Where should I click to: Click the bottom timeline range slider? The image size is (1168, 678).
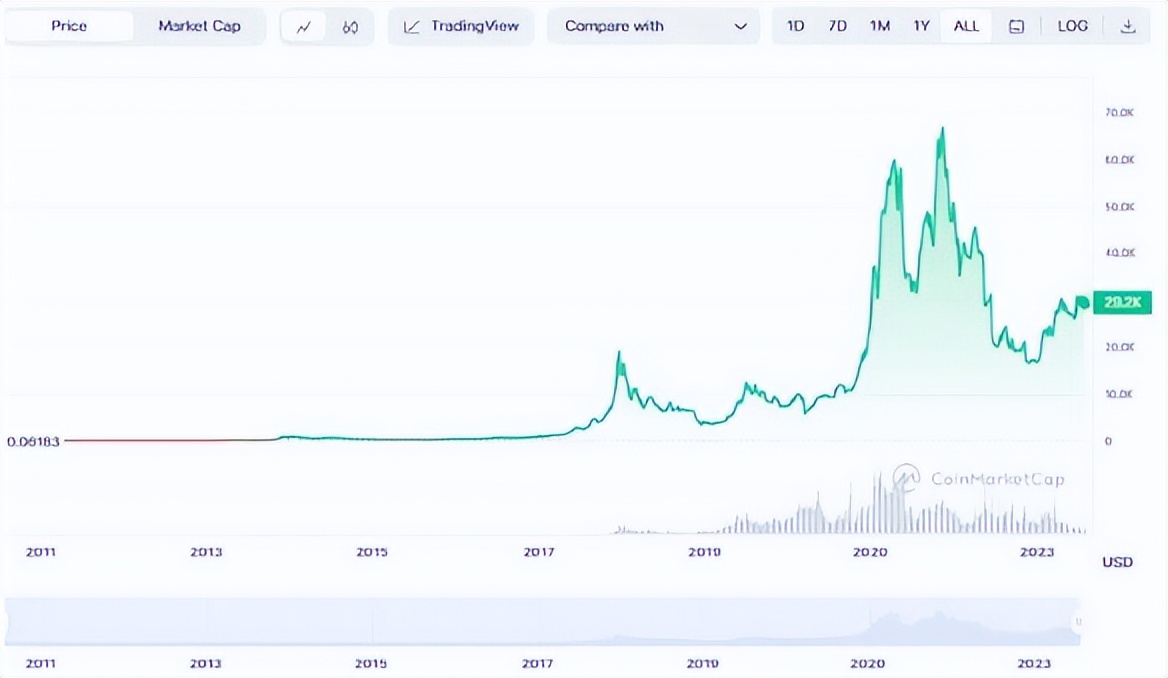[x=540, y=622]
